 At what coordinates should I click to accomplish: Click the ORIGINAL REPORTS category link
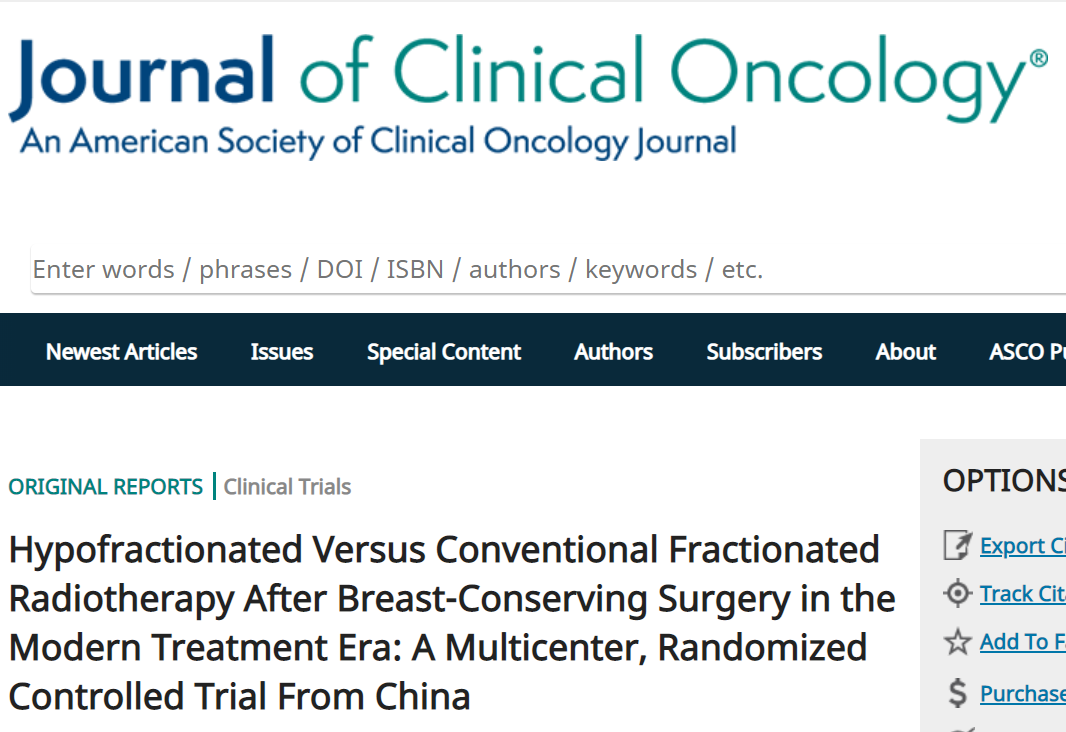[106, 487]
